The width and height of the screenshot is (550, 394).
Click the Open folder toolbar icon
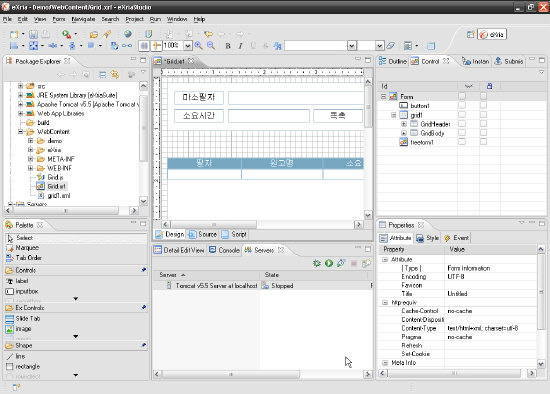tap(94, 34)
